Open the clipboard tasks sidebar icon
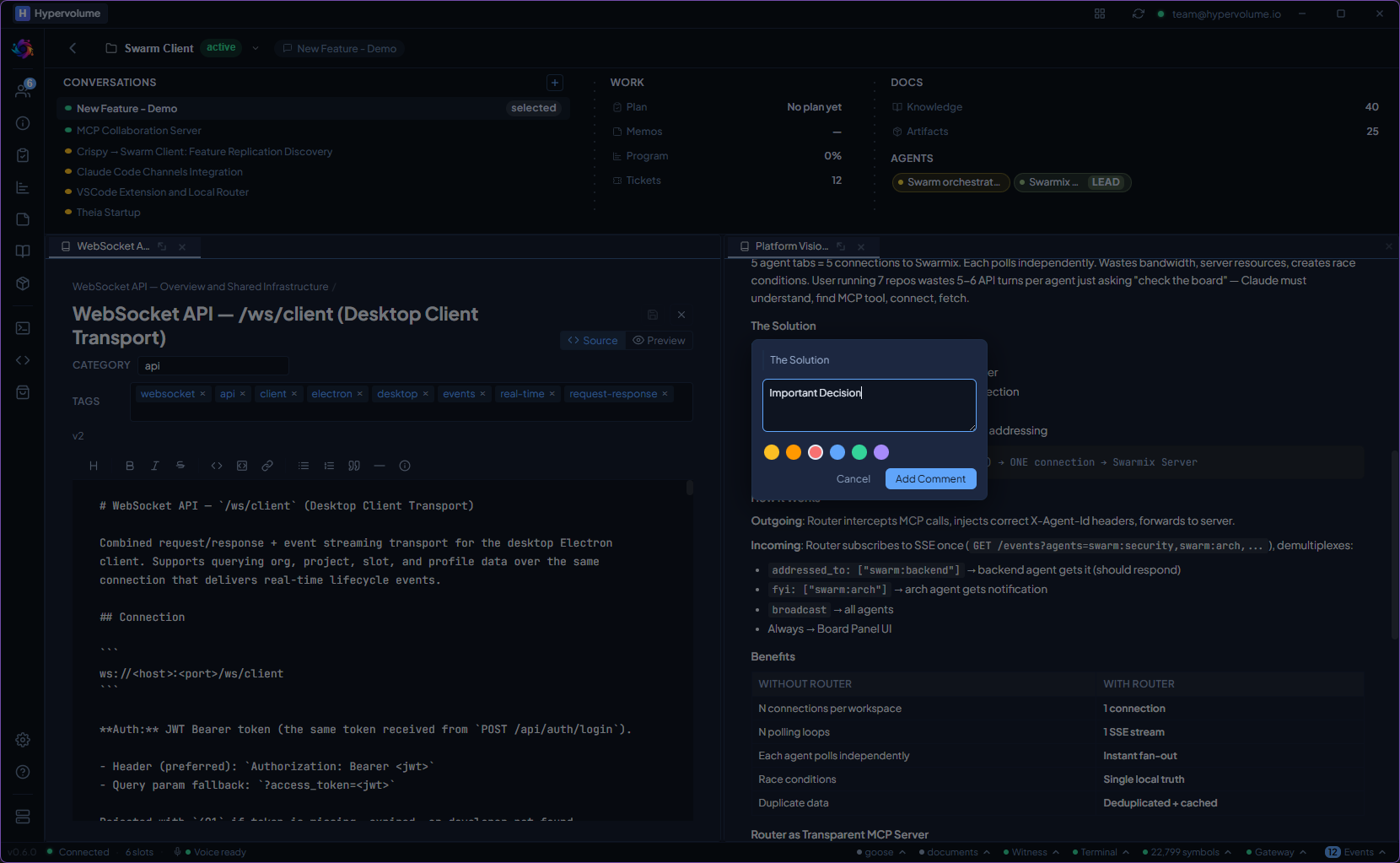This screenshot has width=1400, height=863. coord(23,155)
